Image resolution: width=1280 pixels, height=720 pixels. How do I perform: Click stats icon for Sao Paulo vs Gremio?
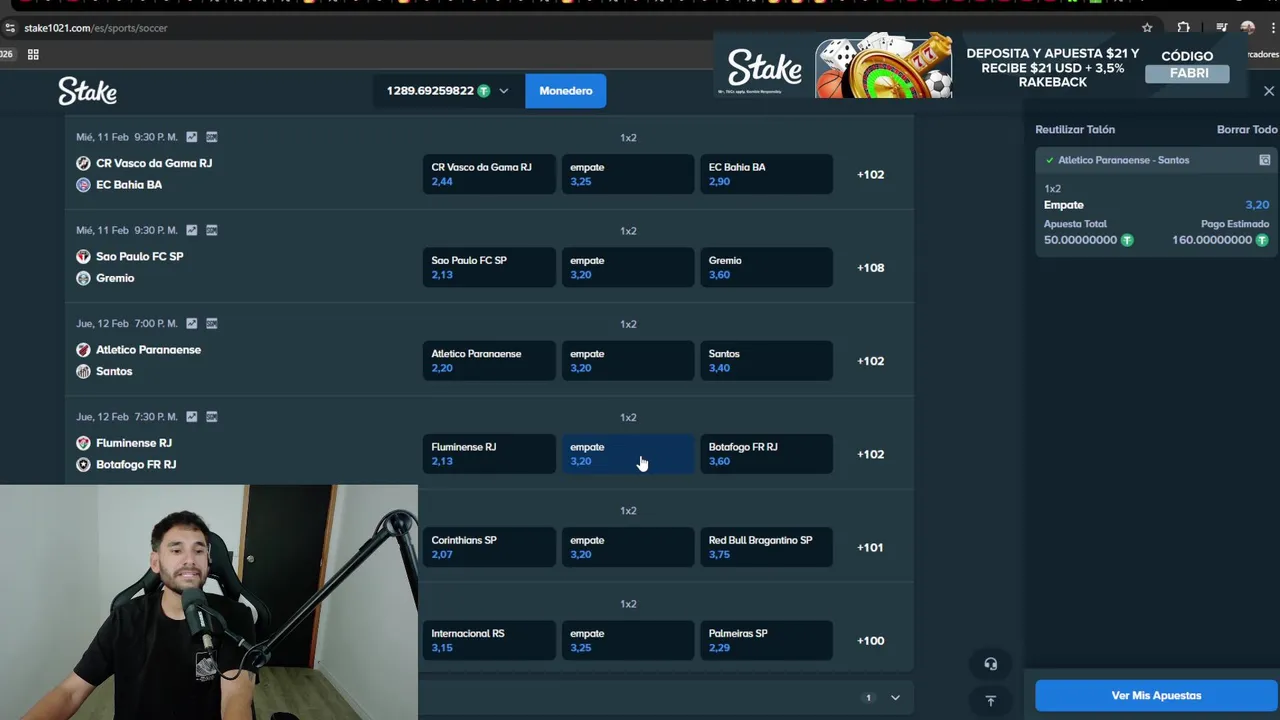(x=192, y=230)
